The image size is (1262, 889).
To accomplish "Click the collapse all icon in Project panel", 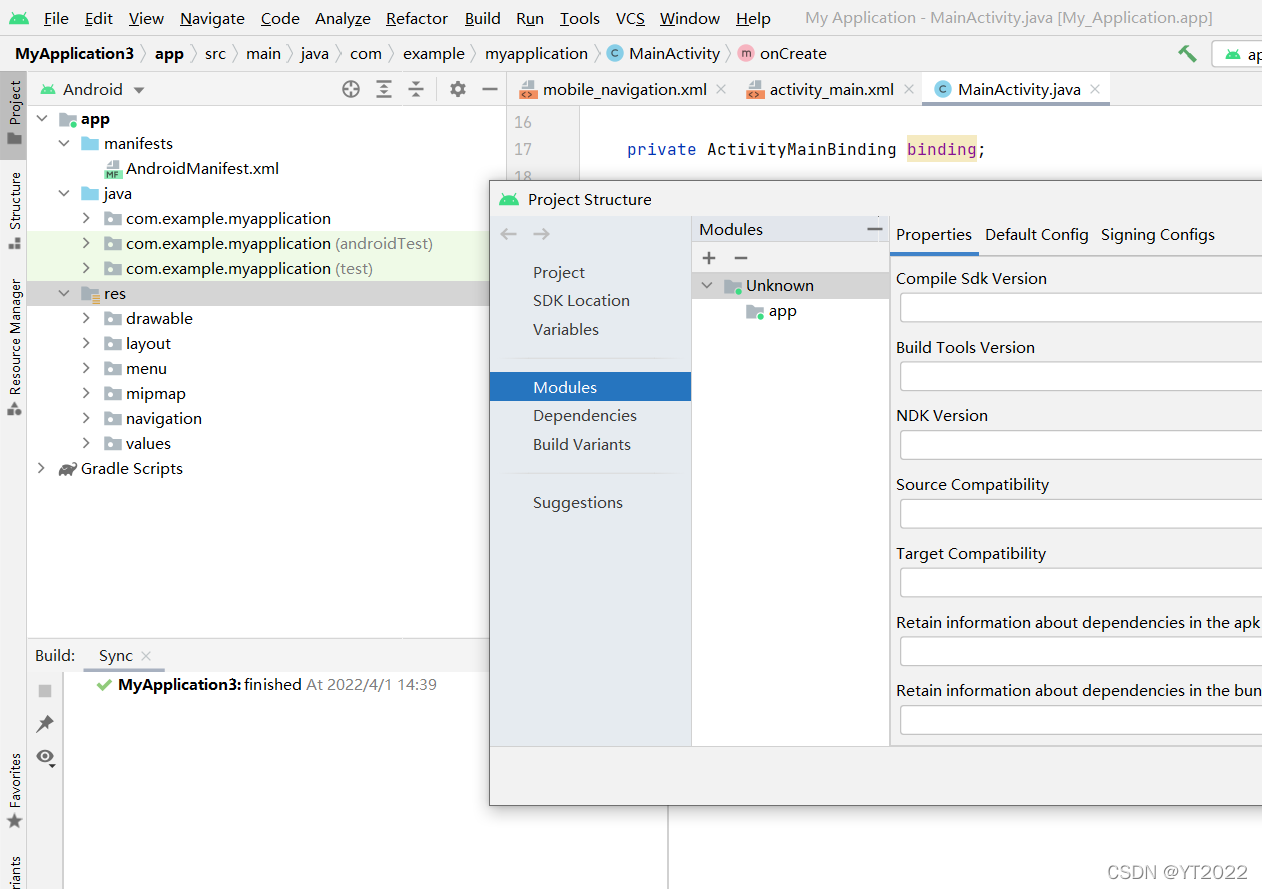I will [x=416, y=89].
